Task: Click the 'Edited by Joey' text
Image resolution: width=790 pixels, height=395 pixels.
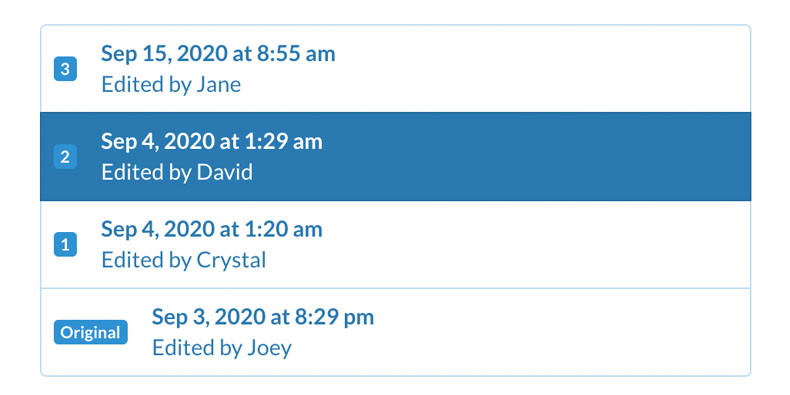Action: coord(222,348)
